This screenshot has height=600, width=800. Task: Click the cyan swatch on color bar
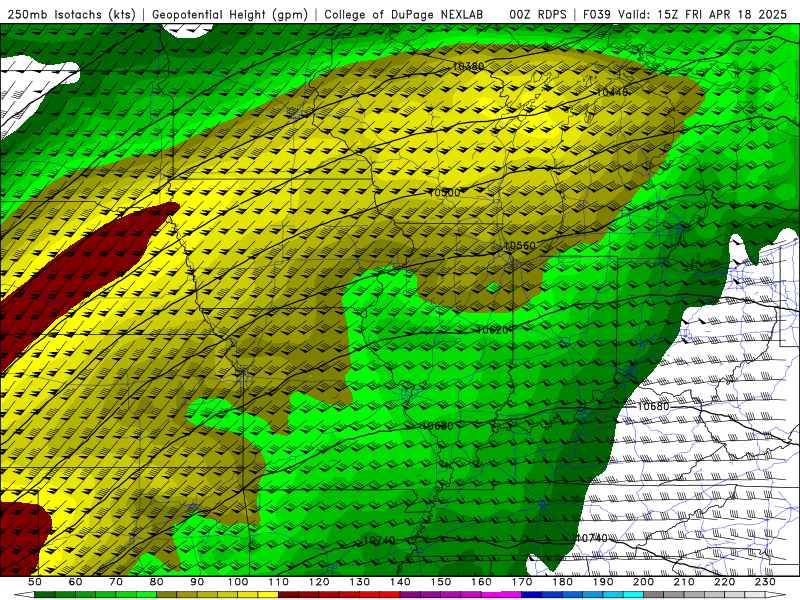point(633,595)
